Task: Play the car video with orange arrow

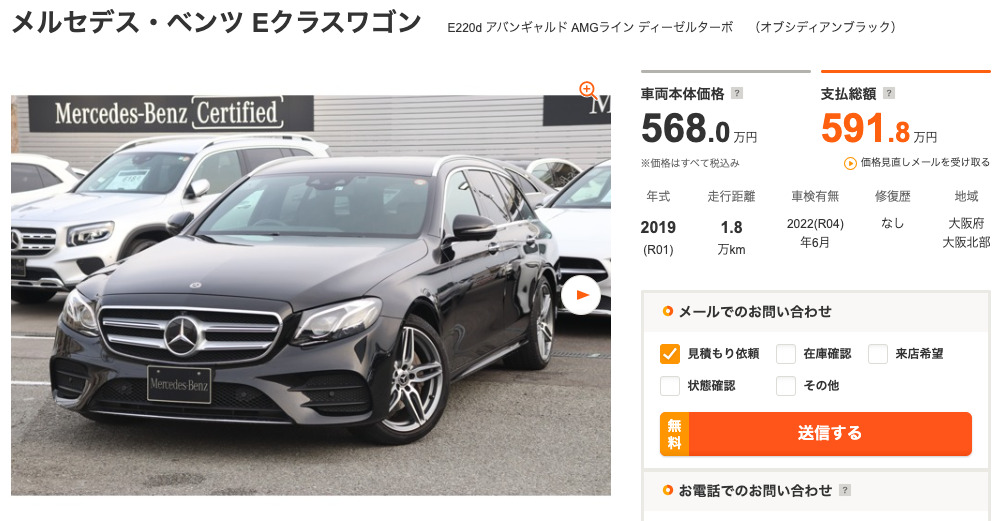Action: coord(580,295)
